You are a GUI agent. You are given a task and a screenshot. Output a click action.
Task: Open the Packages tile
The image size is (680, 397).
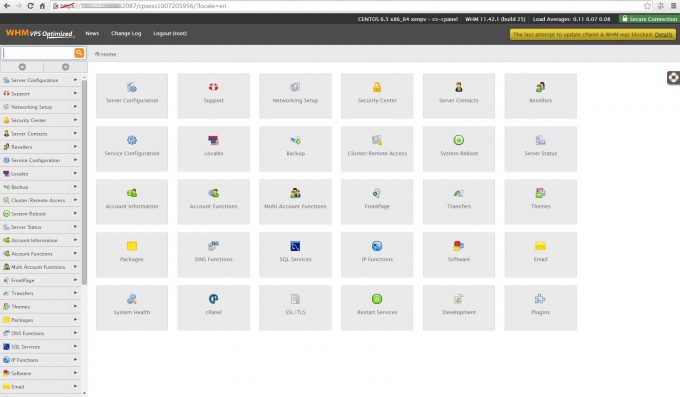pos(132,255)
